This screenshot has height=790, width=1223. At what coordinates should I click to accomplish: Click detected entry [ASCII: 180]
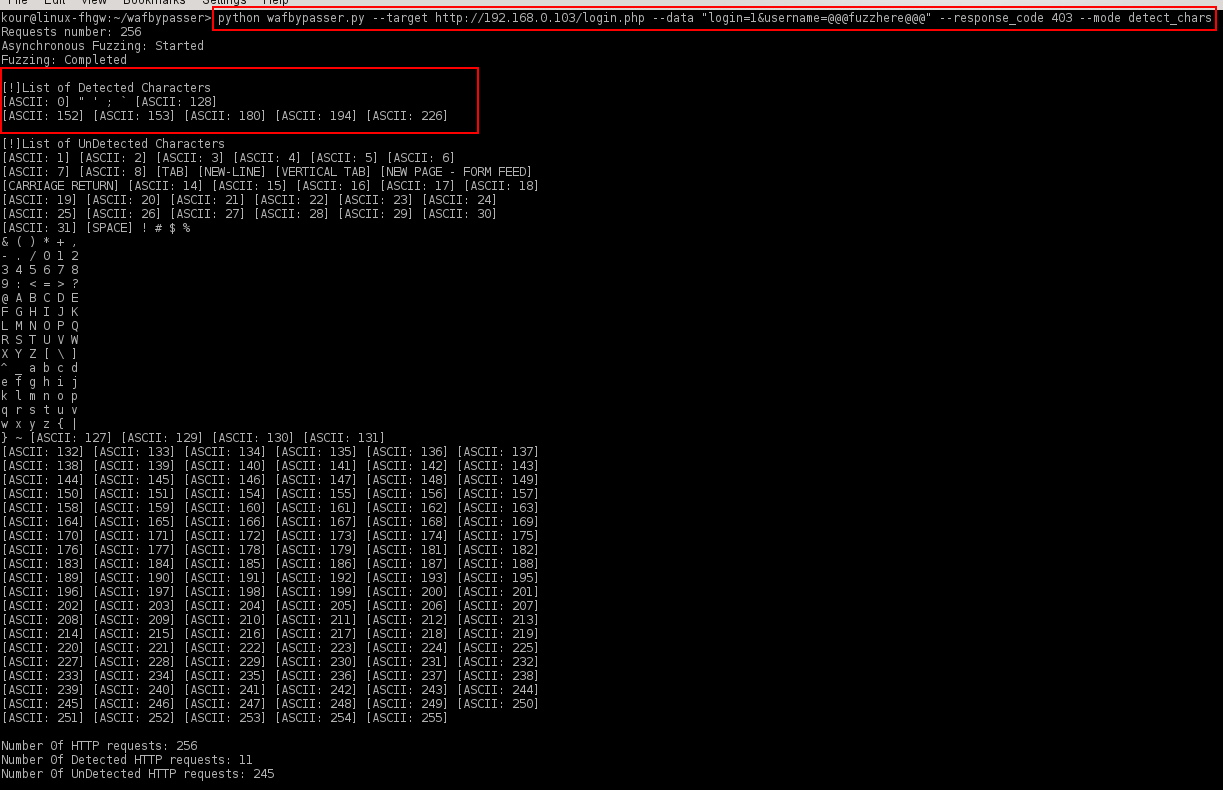pyautogui.click(x=225, y=116)
